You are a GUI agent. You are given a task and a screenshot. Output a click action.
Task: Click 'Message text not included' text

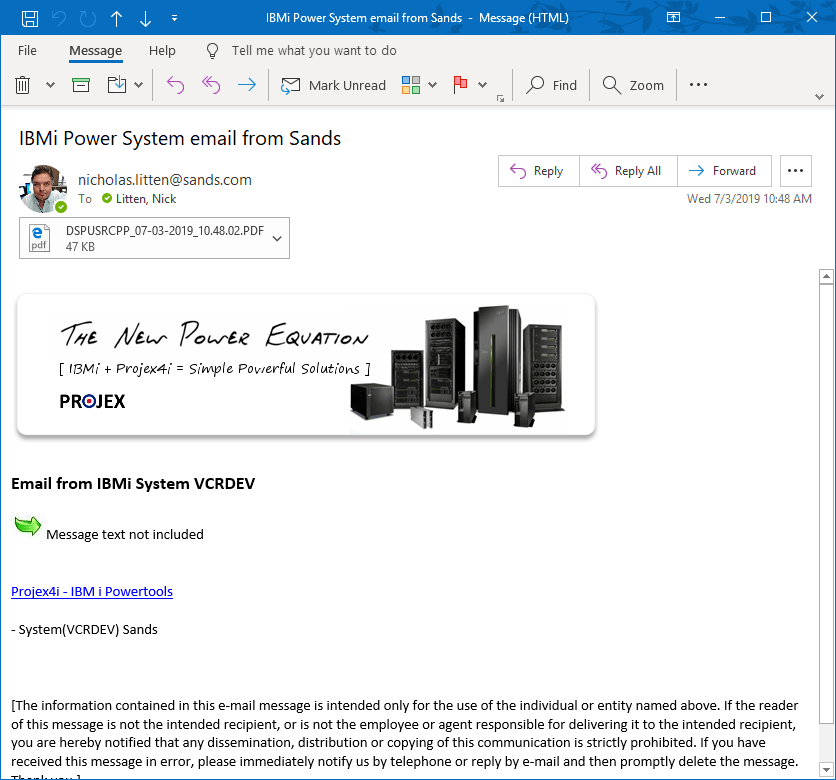(x=125, y=534)
